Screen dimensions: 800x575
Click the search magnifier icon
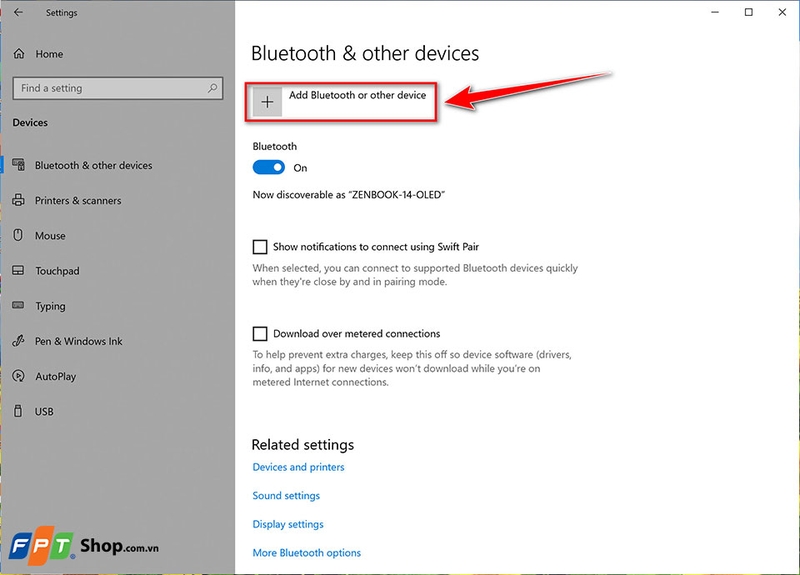pos(212,88)
